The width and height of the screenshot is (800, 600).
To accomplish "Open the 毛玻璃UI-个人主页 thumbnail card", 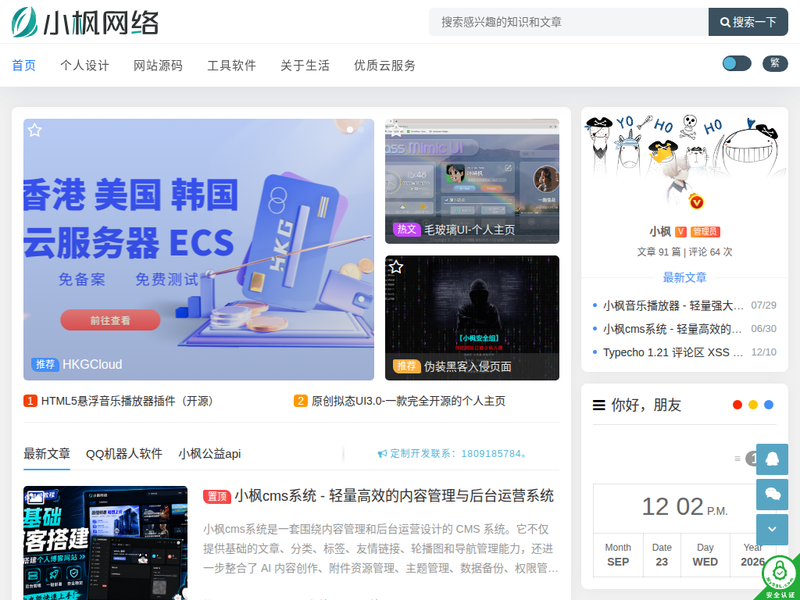I will [472, 181].
